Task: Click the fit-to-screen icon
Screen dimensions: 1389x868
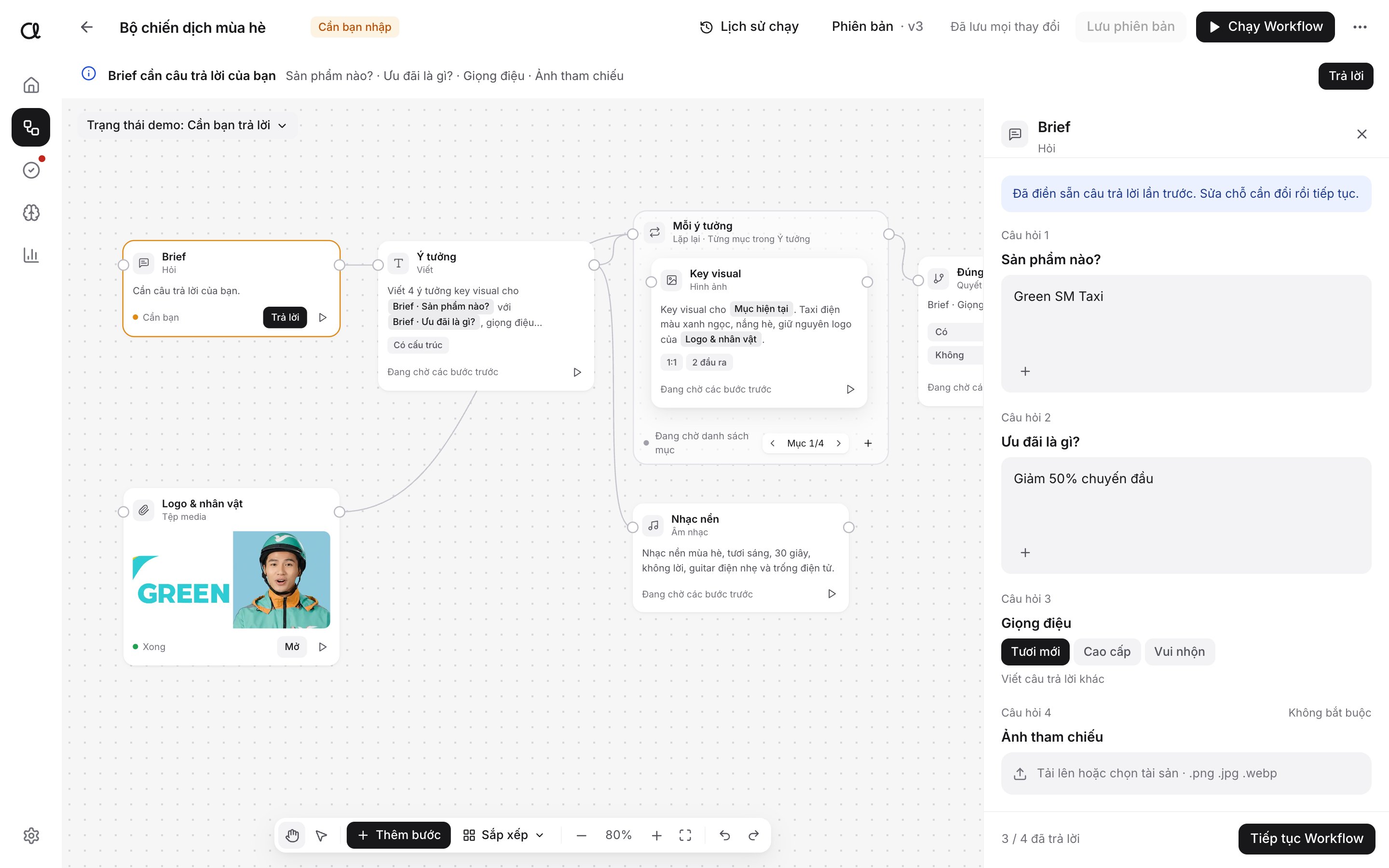Action: [x=685, y=835]
